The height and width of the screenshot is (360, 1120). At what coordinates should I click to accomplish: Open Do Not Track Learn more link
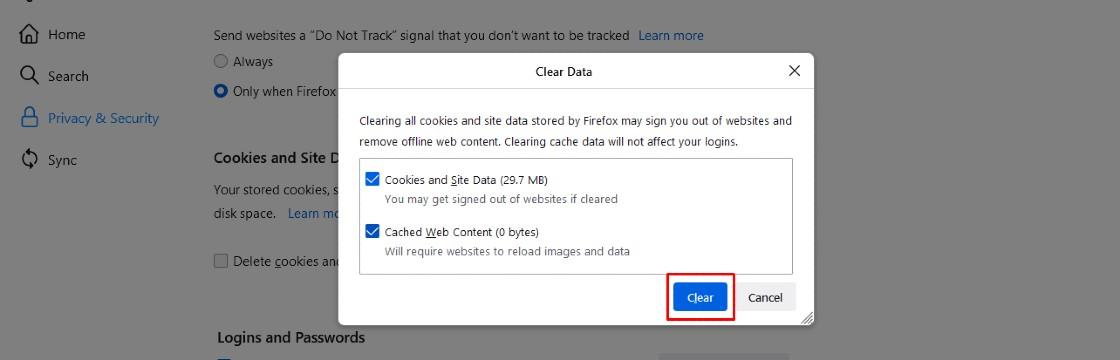point(671,36)
